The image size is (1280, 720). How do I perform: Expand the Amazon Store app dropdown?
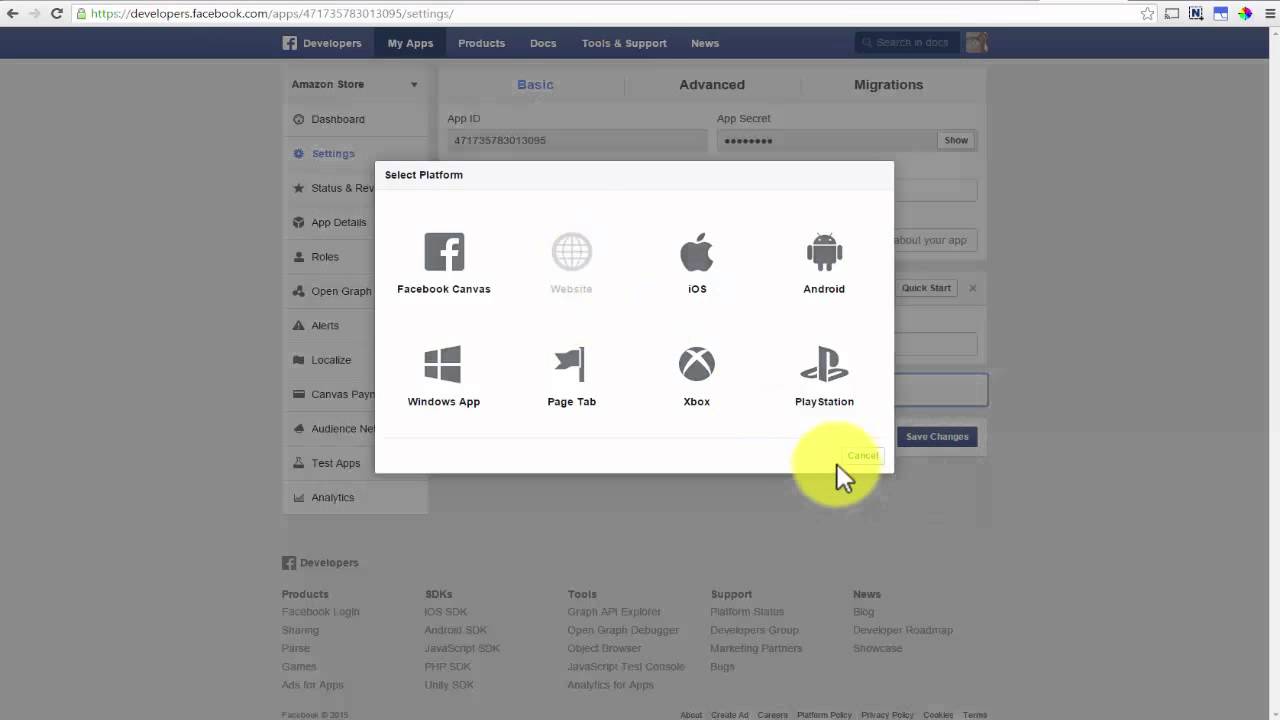(355, 84)
